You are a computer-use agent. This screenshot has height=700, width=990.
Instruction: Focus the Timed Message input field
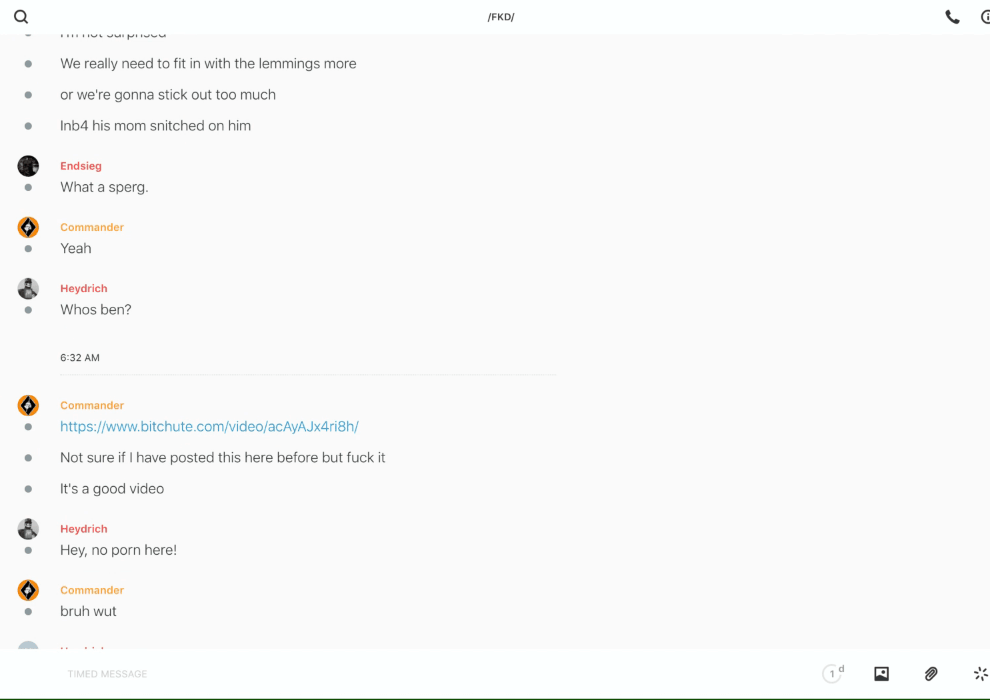(x=400, y=674)
